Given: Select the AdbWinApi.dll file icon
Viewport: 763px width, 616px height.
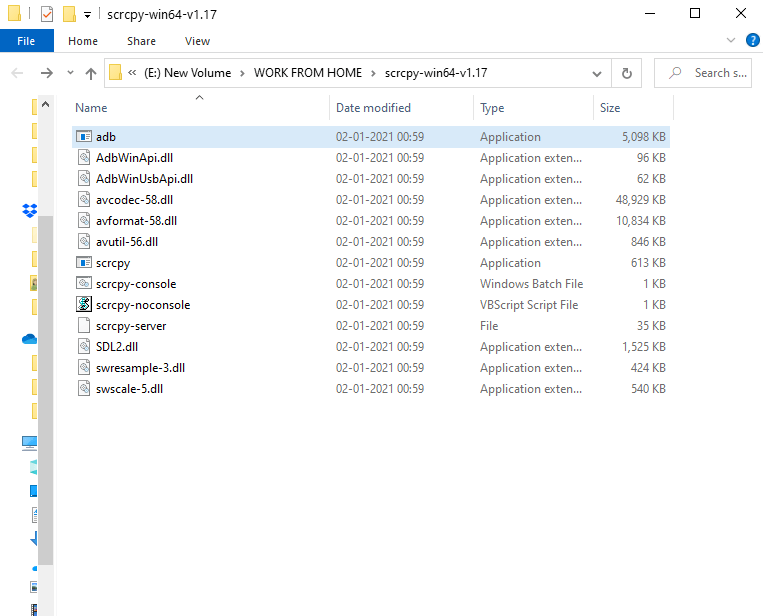Looking at the screenshot, I should pos(84,158).
